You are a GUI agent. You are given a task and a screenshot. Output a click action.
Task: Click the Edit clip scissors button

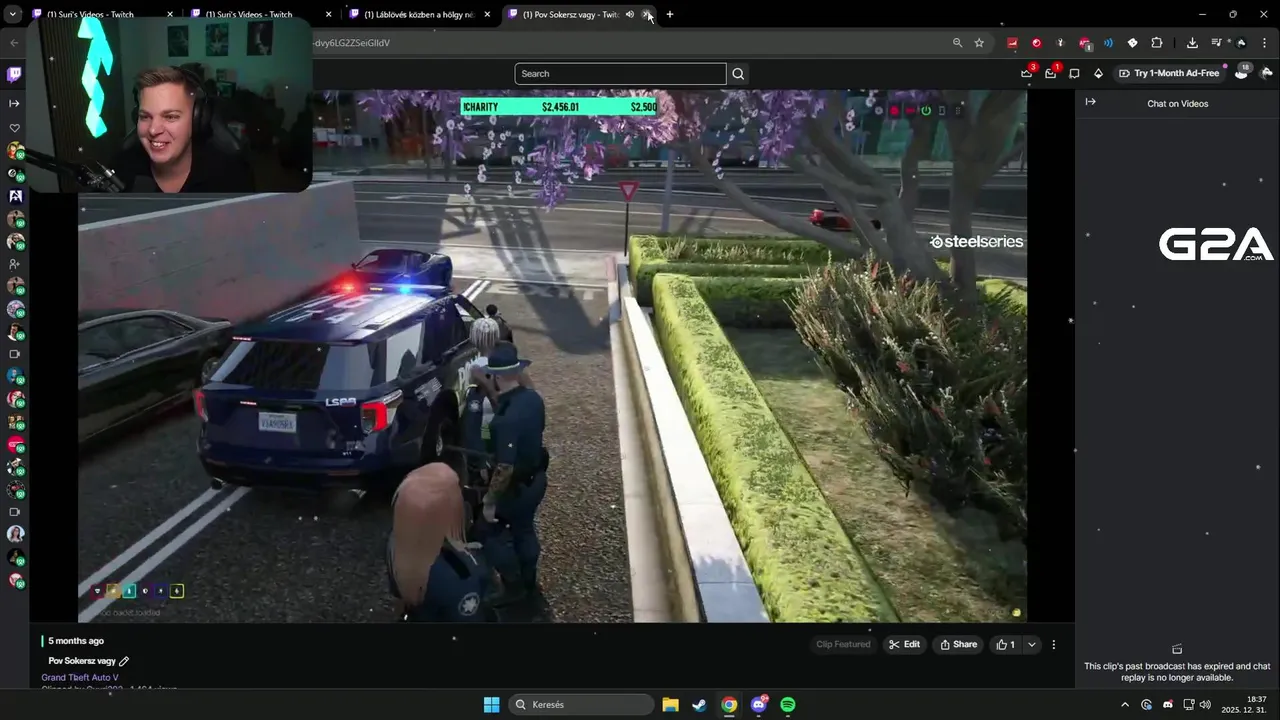point(904,644)
